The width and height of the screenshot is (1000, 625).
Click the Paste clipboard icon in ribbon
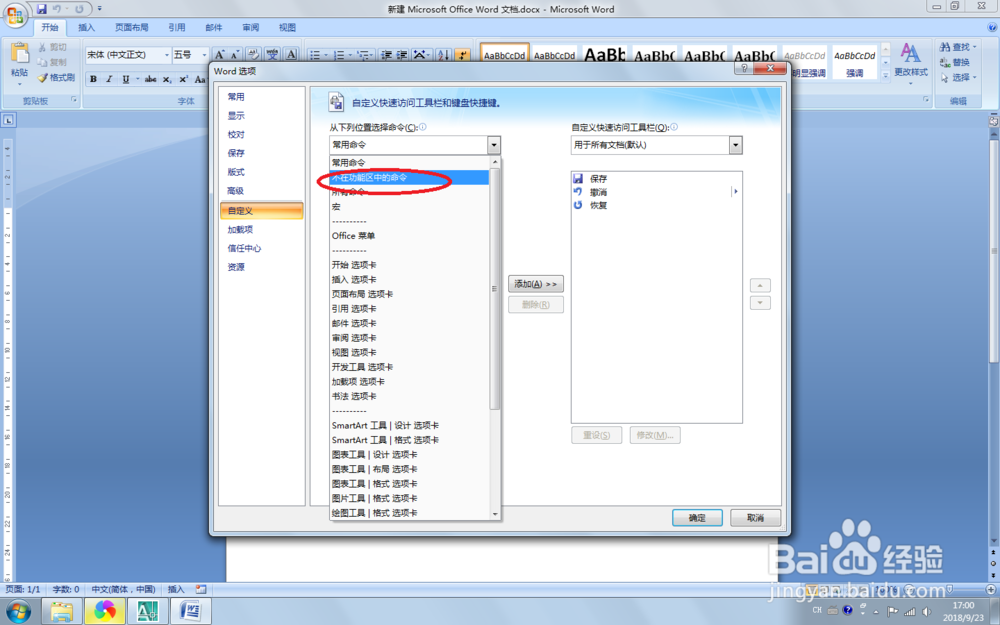click(x=20, y=54)
